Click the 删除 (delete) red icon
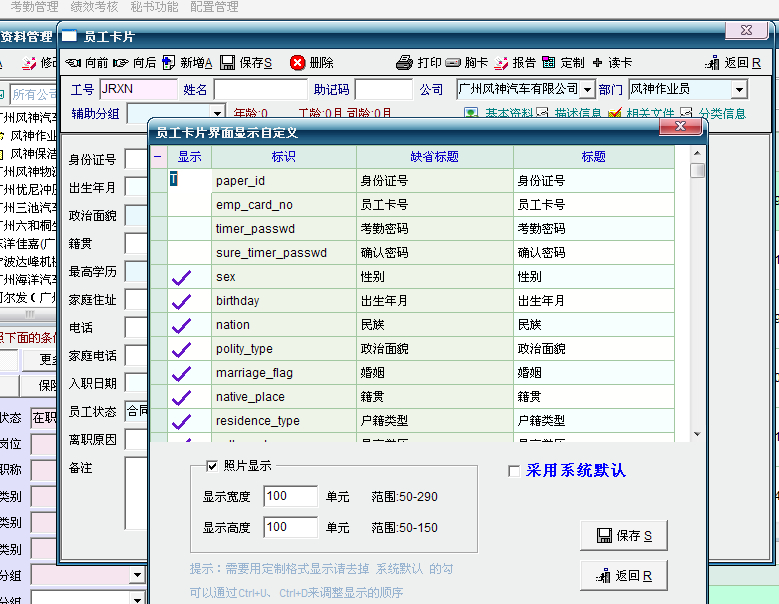This screenshot has width=779, height=604. tap(297, 63)
